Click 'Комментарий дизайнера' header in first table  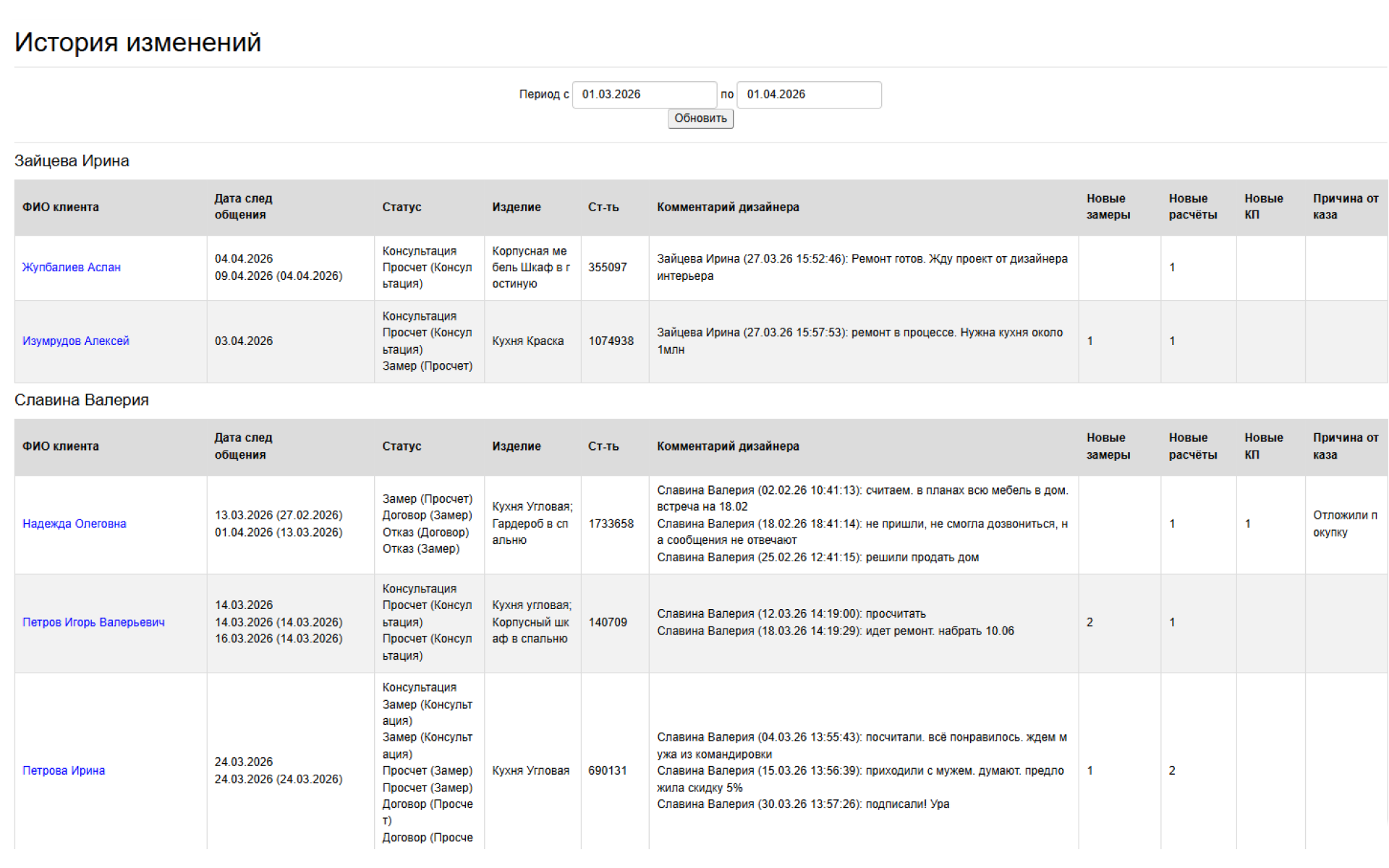[728, 208]
